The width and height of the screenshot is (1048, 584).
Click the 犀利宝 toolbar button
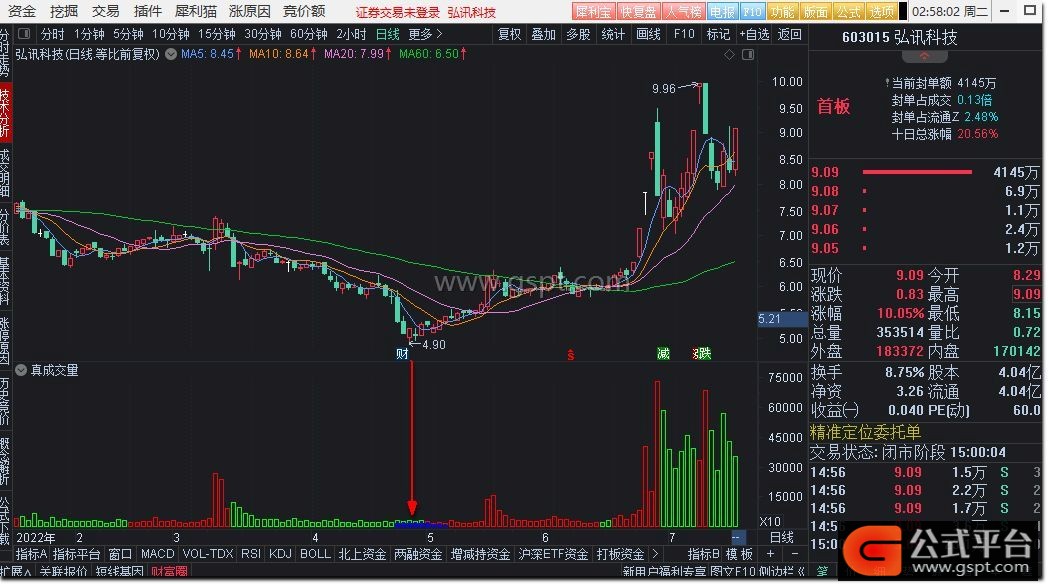point(593,11)
